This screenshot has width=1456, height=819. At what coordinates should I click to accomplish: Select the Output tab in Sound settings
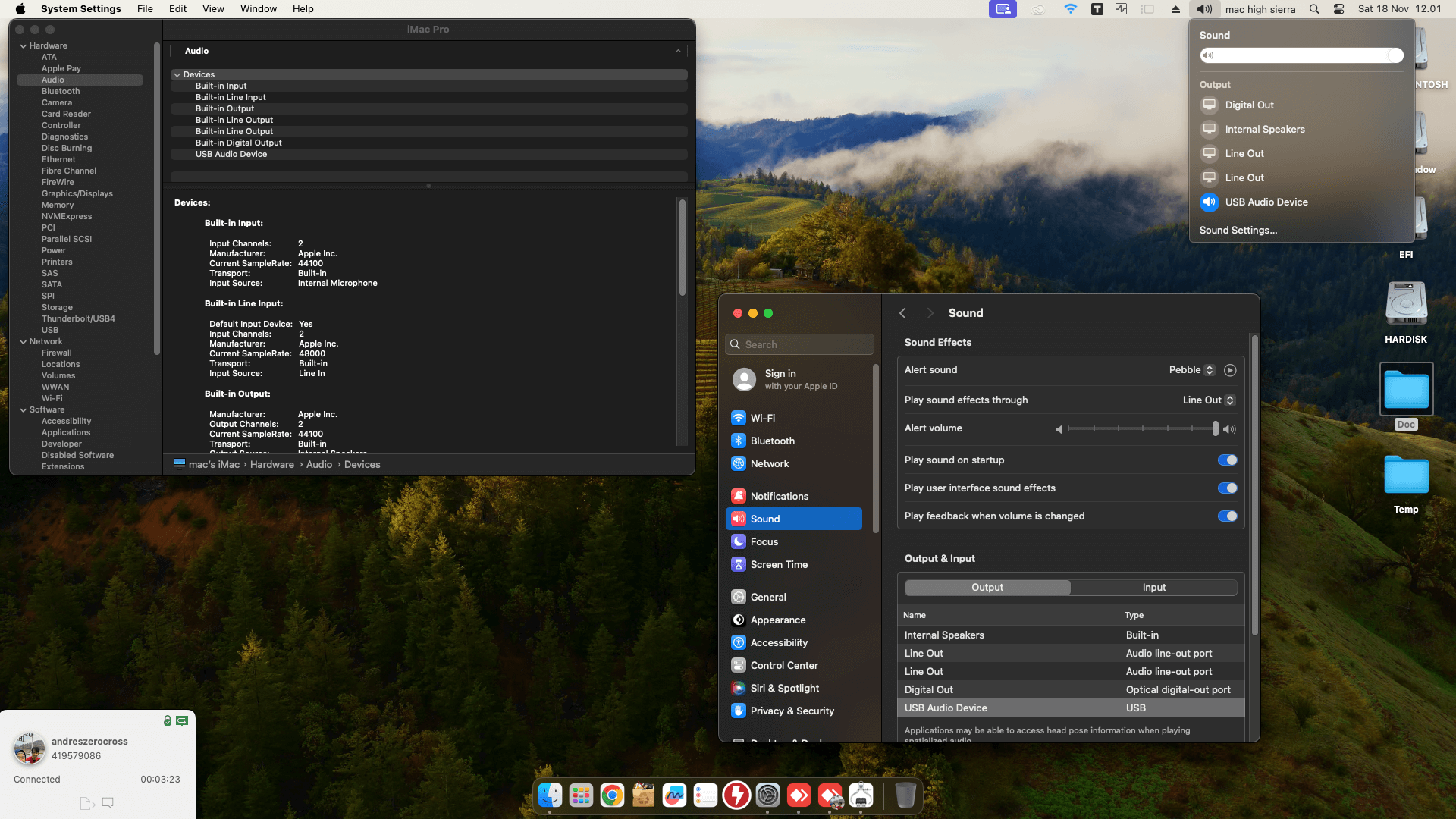click(987, 588)
